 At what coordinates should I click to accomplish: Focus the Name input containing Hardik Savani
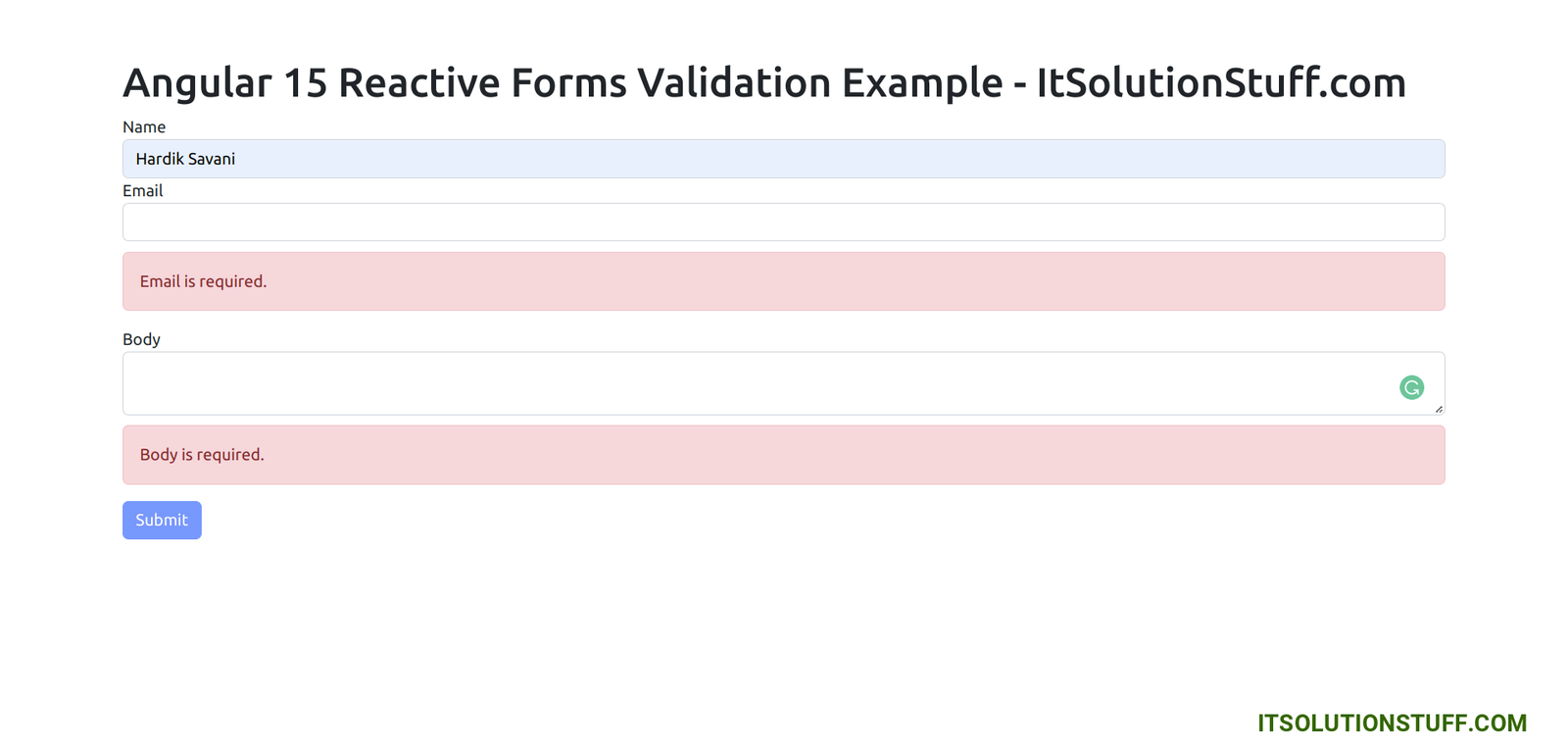tap(783, 159)
